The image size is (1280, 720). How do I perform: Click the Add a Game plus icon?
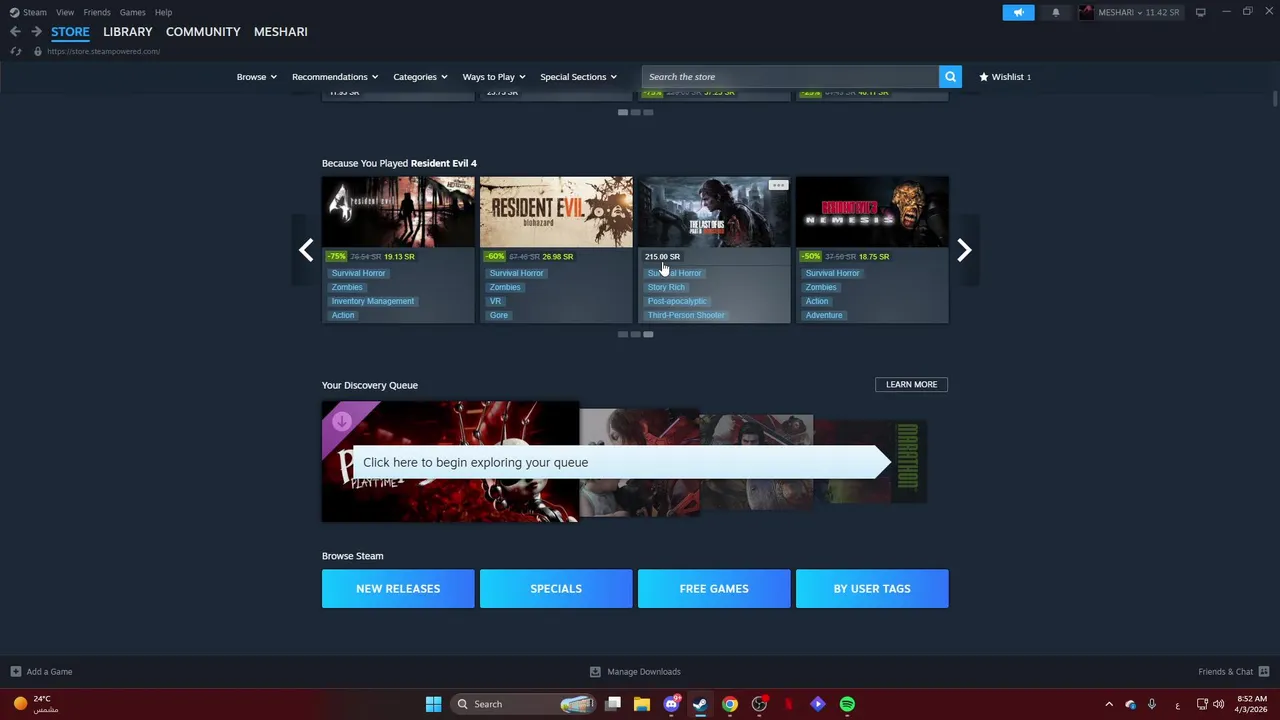pyautogui.click(x=15, y=671)
